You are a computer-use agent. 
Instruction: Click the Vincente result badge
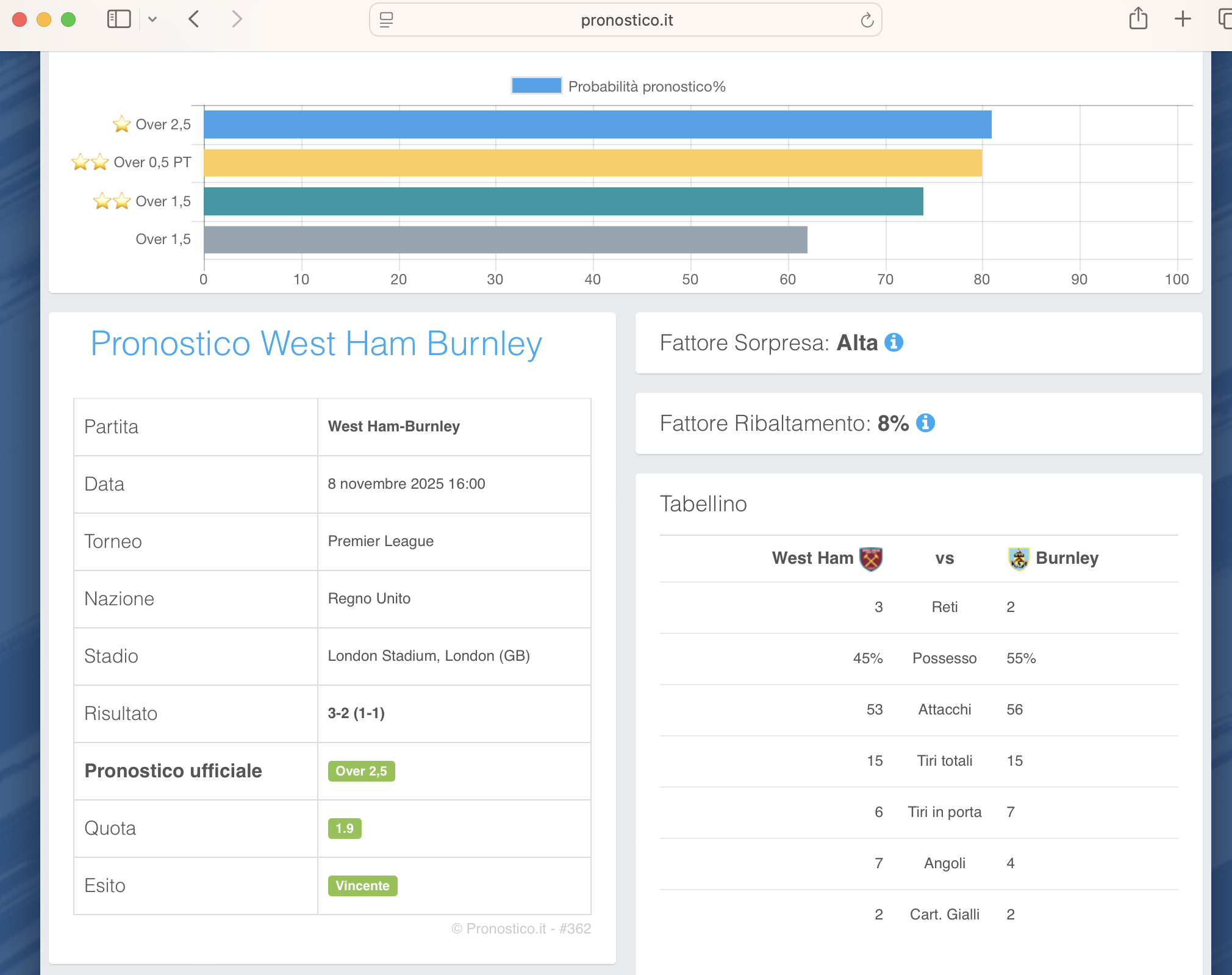click(x=362, y=885)
